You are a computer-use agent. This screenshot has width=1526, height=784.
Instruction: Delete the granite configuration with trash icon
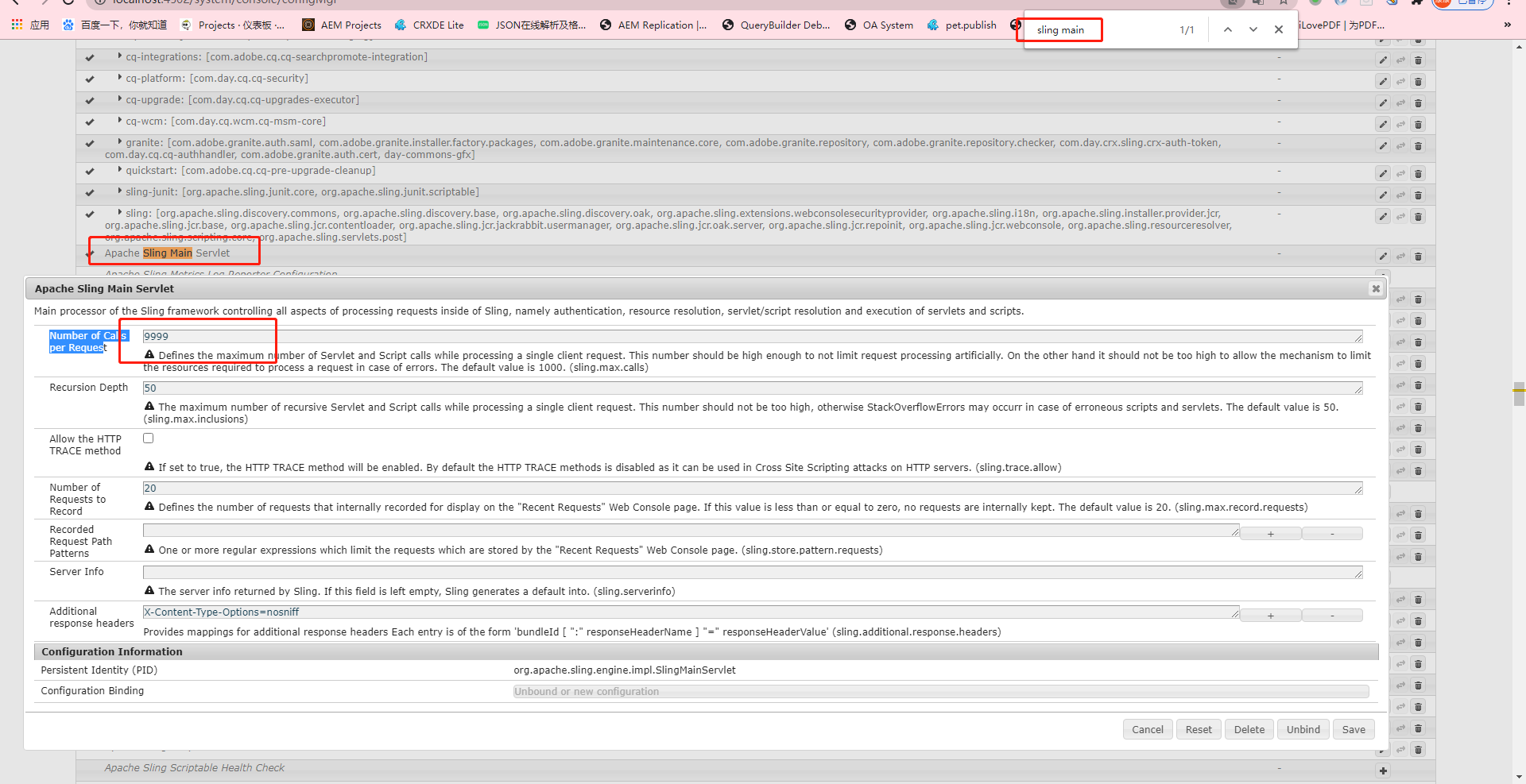tap(1418, 146)
